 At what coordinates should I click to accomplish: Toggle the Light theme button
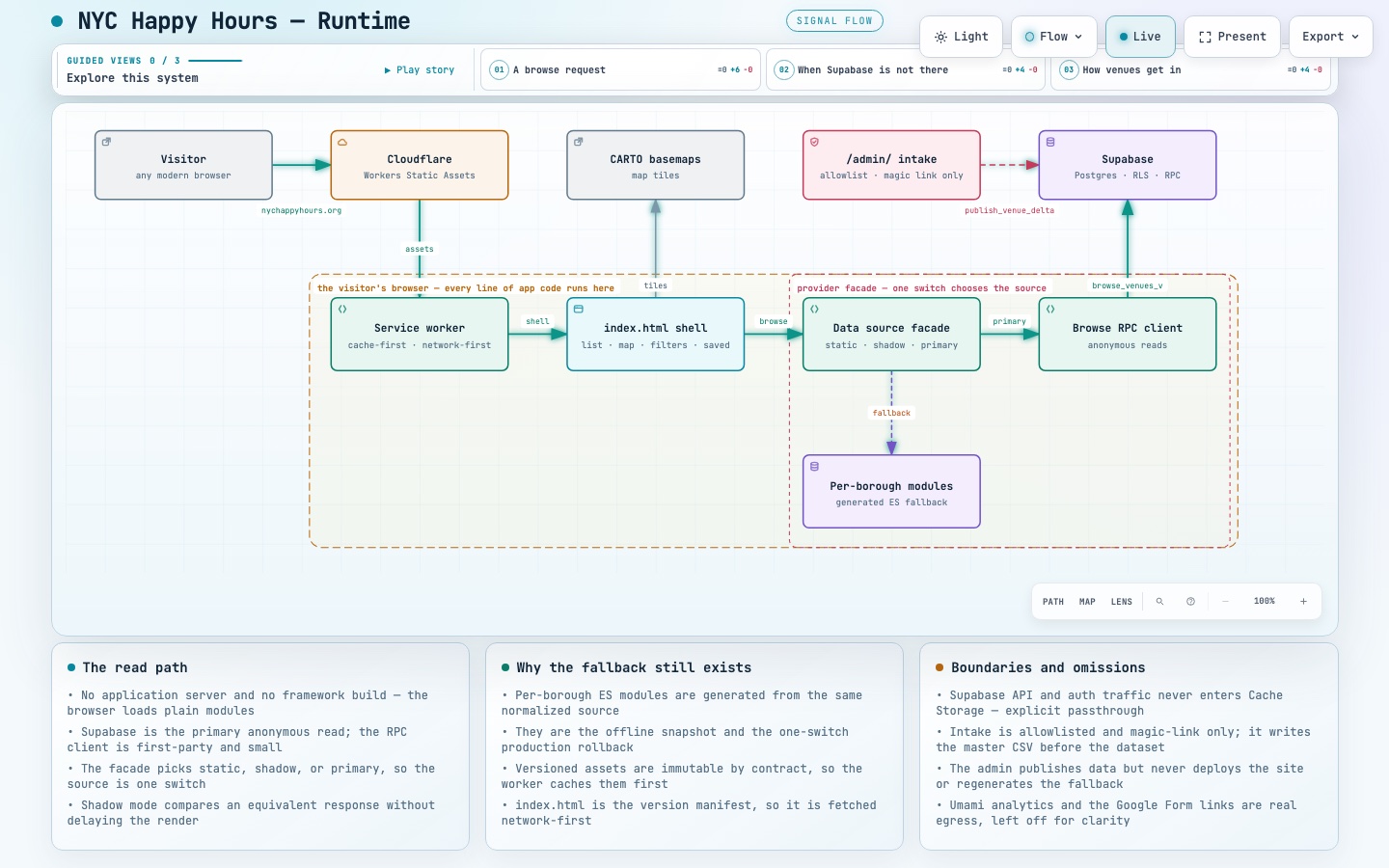point(961,37)
